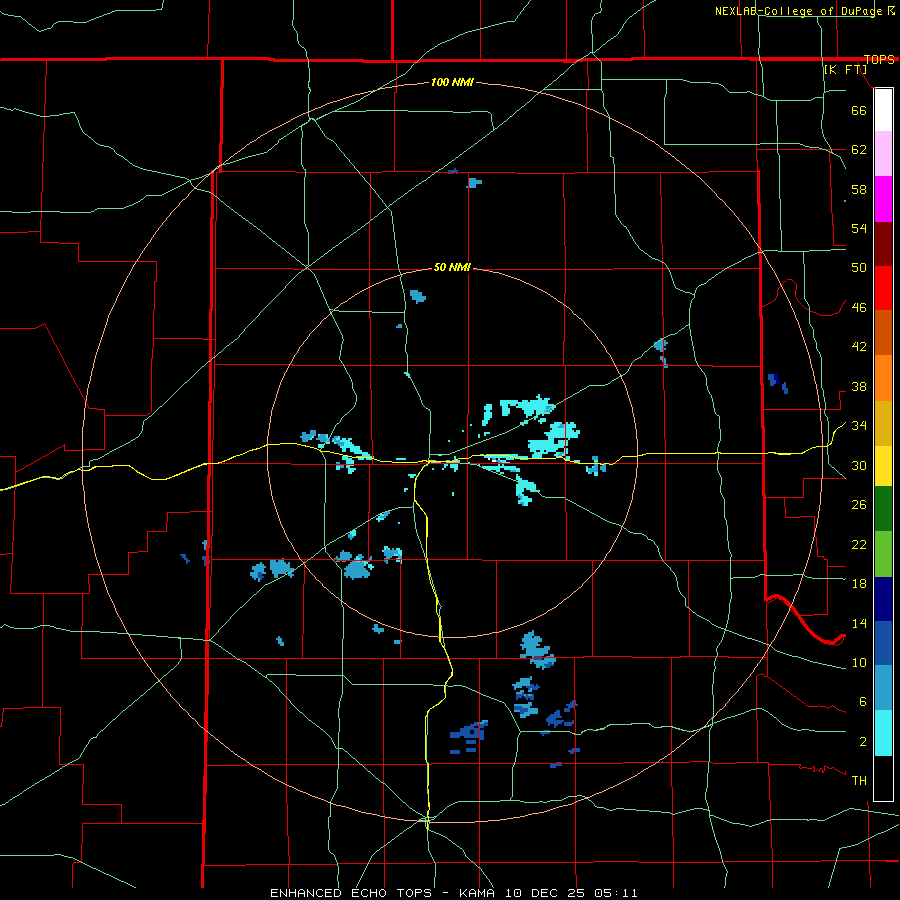Click the 54 legend value
The image size is (900, 900).
coord(859,228)
